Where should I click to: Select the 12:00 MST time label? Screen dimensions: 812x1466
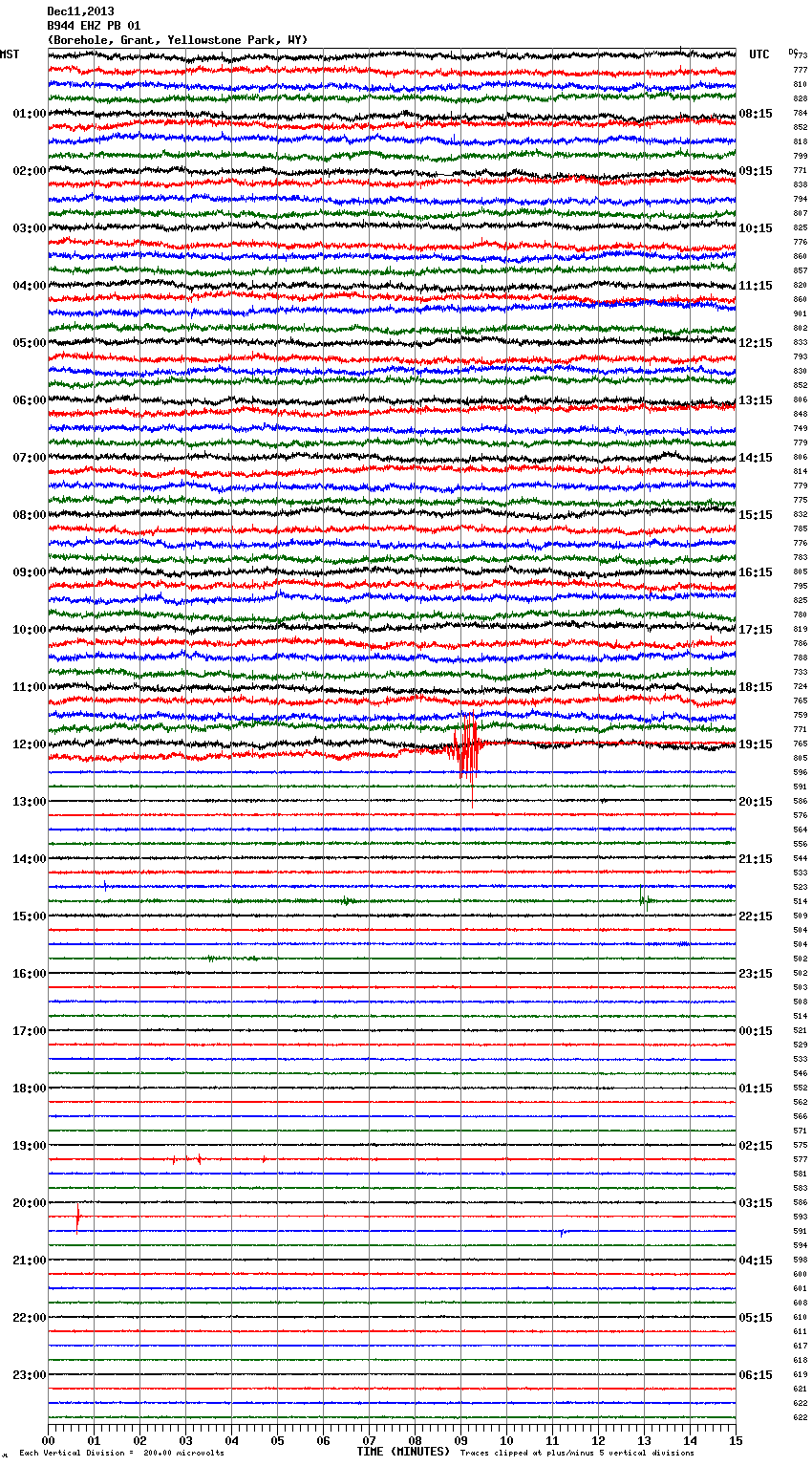click(x=30, y=744)
